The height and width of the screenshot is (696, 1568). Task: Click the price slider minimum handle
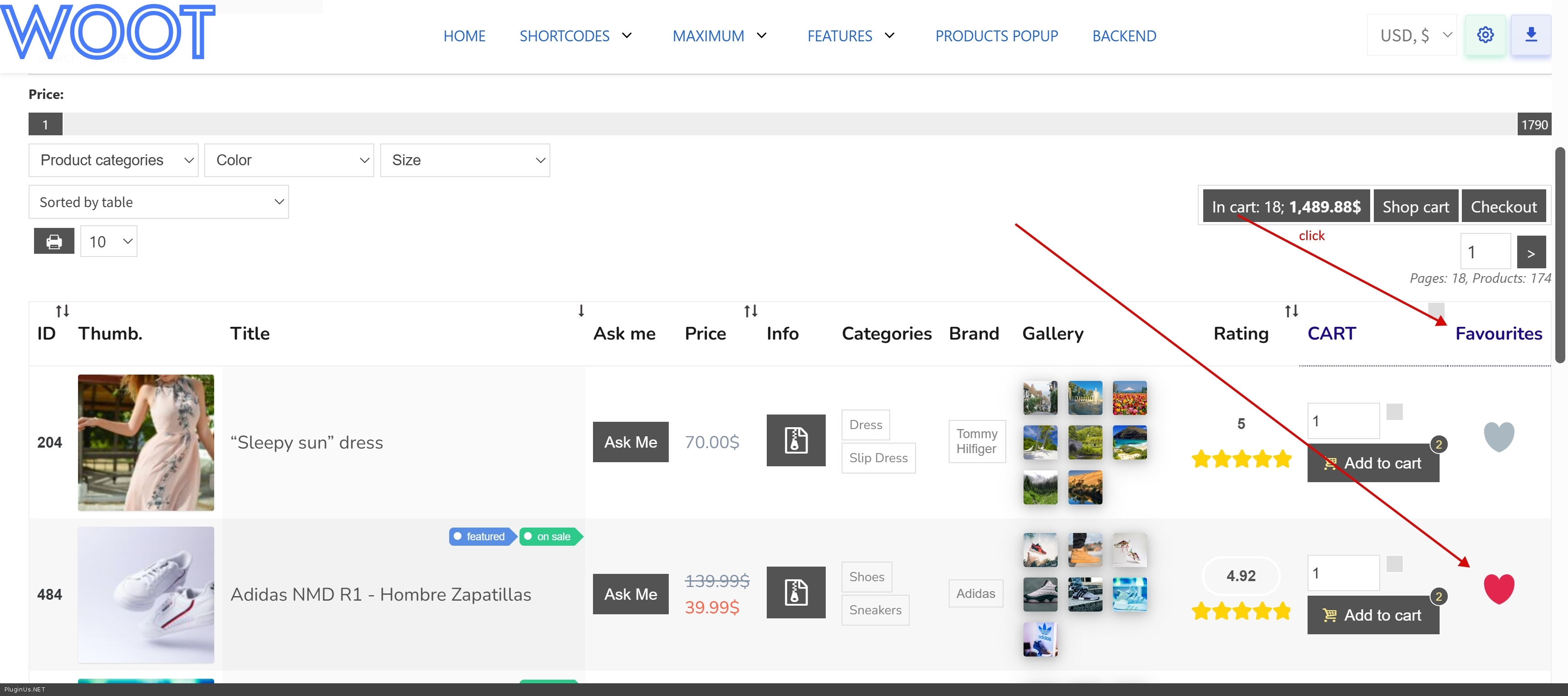(45, 124)
